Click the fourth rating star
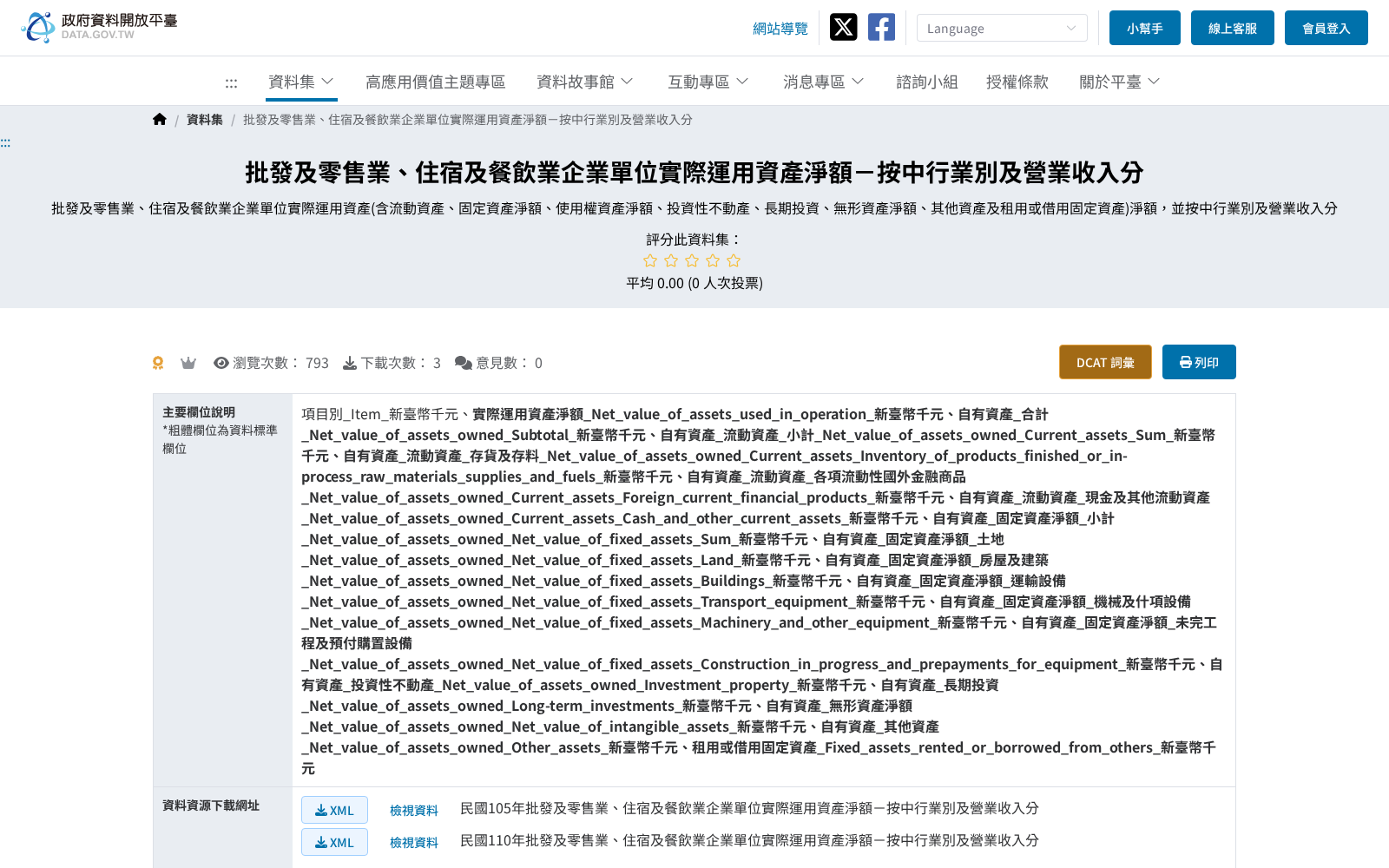Viewport: 1389px width, 868px height. click(713, 260)
